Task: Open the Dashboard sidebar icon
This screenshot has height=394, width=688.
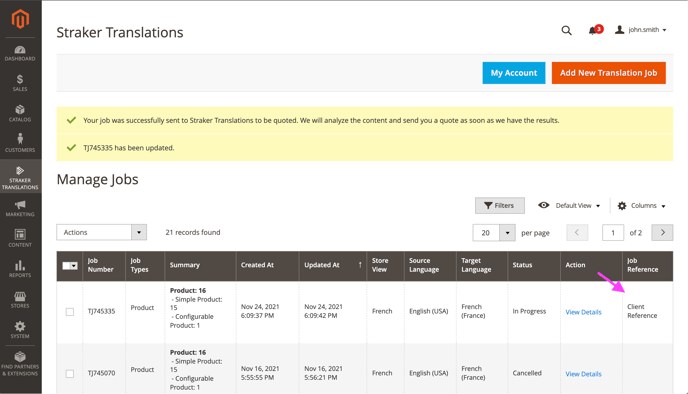Action: tap(20, 53)
